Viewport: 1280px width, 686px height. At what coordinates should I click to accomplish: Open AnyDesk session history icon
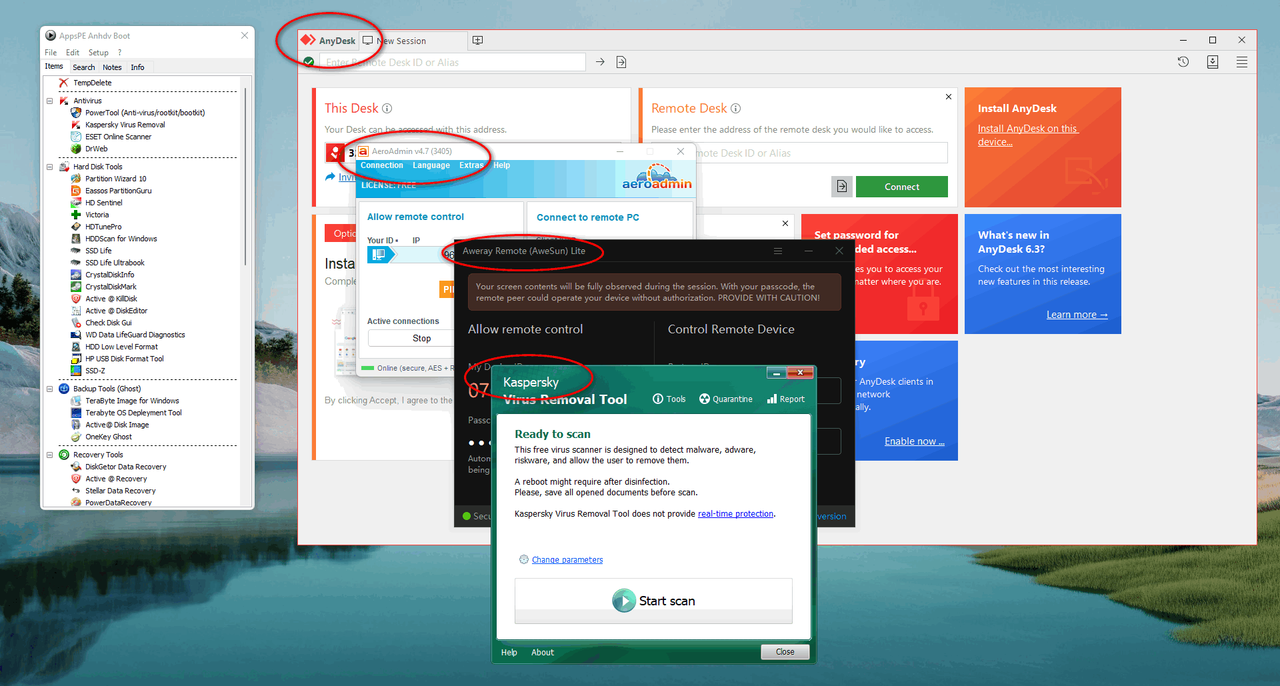click(1183, 62)
